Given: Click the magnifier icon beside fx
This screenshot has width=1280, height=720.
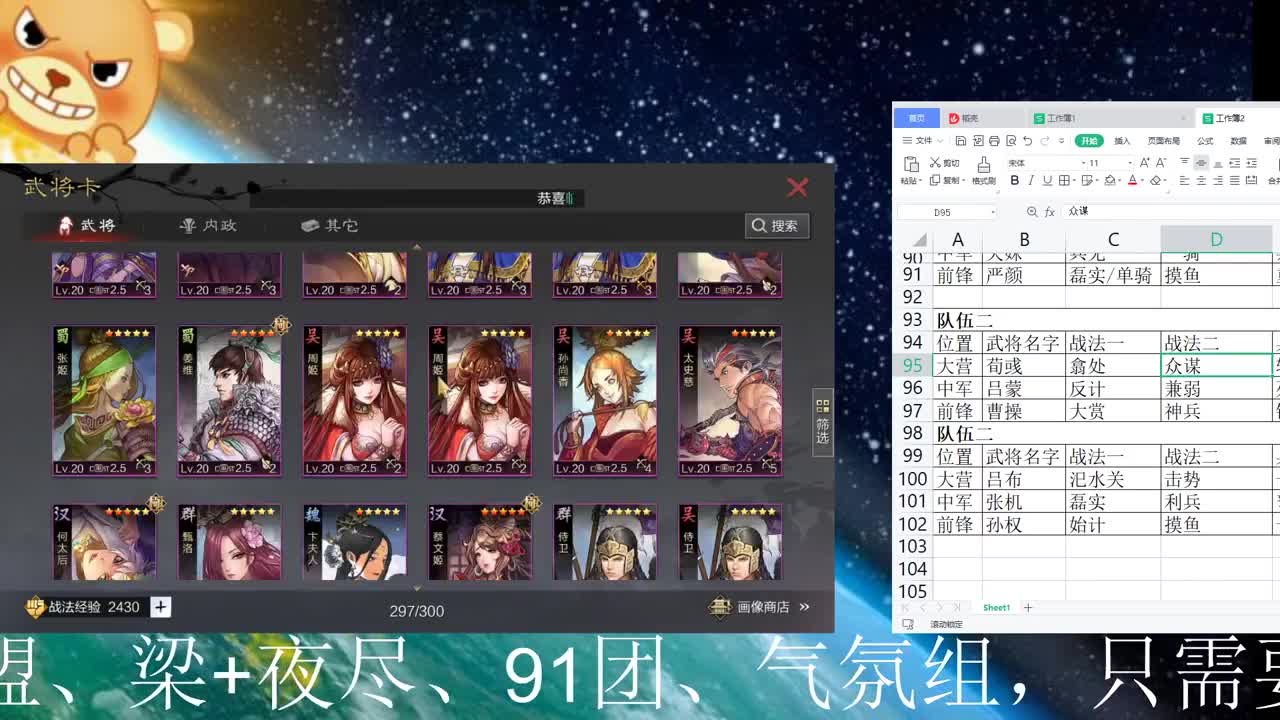Looking at the screenshot, I should (1032, 212).
